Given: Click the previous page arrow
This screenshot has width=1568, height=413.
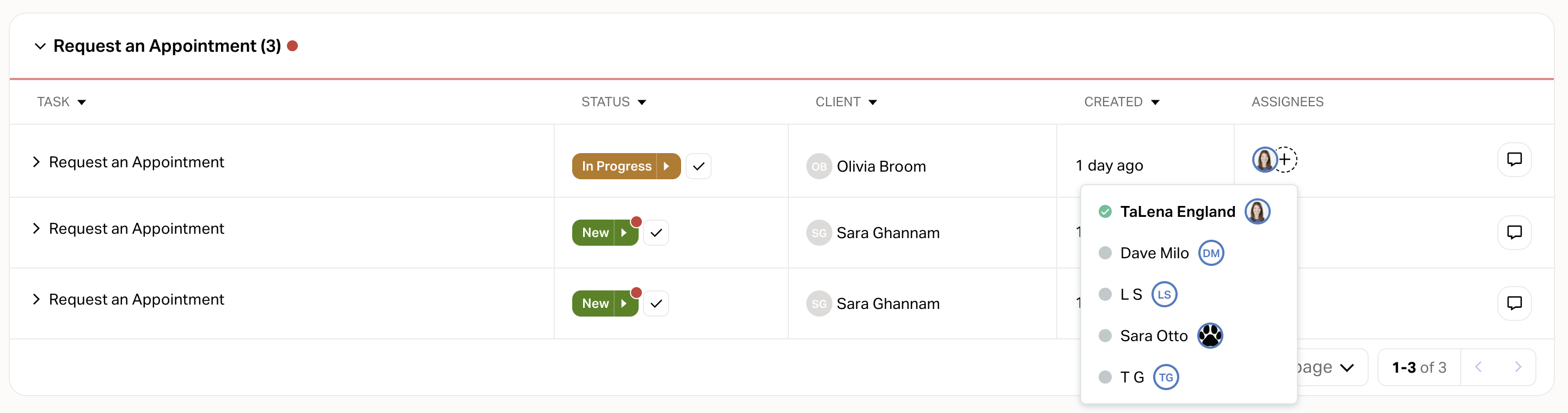Looking at the screenshot, I should [x=1479, y=367].
